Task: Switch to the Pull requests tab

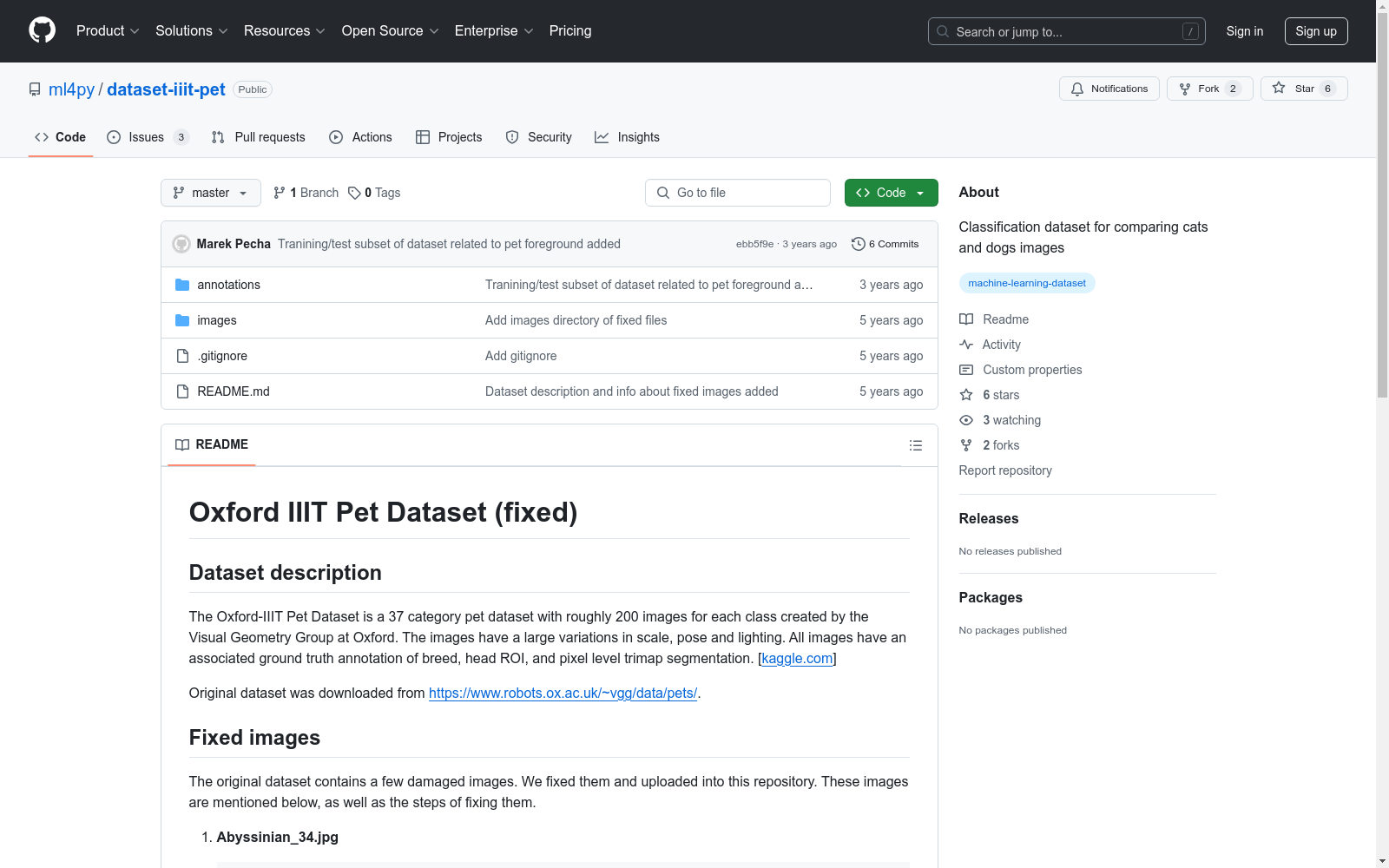Action: [x=258, y=137]
